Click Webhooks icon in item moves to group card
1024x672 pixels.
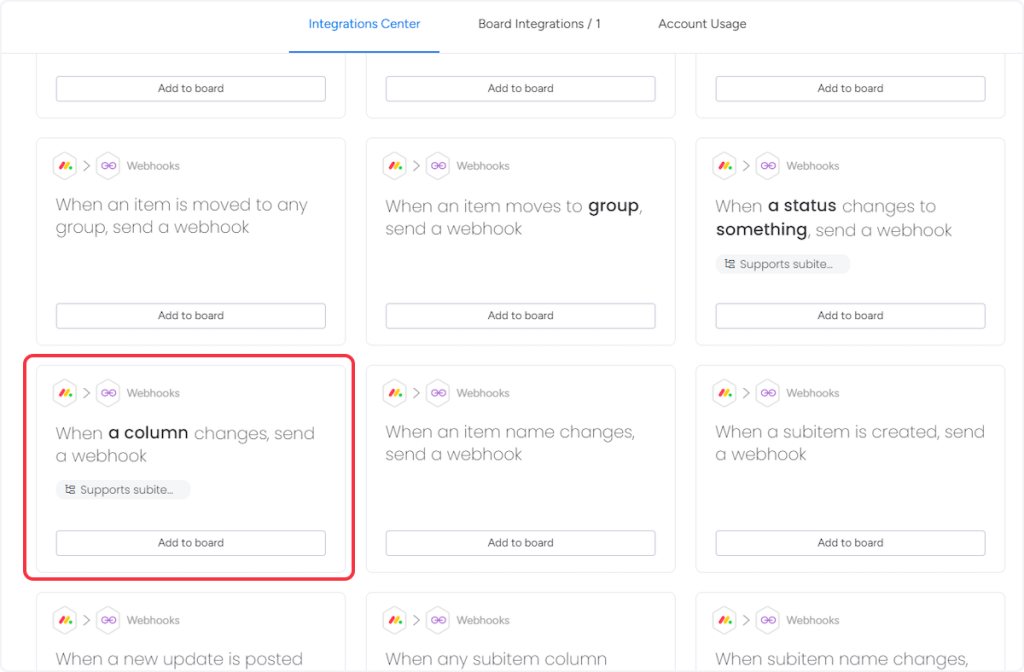(x=438, y=166)
